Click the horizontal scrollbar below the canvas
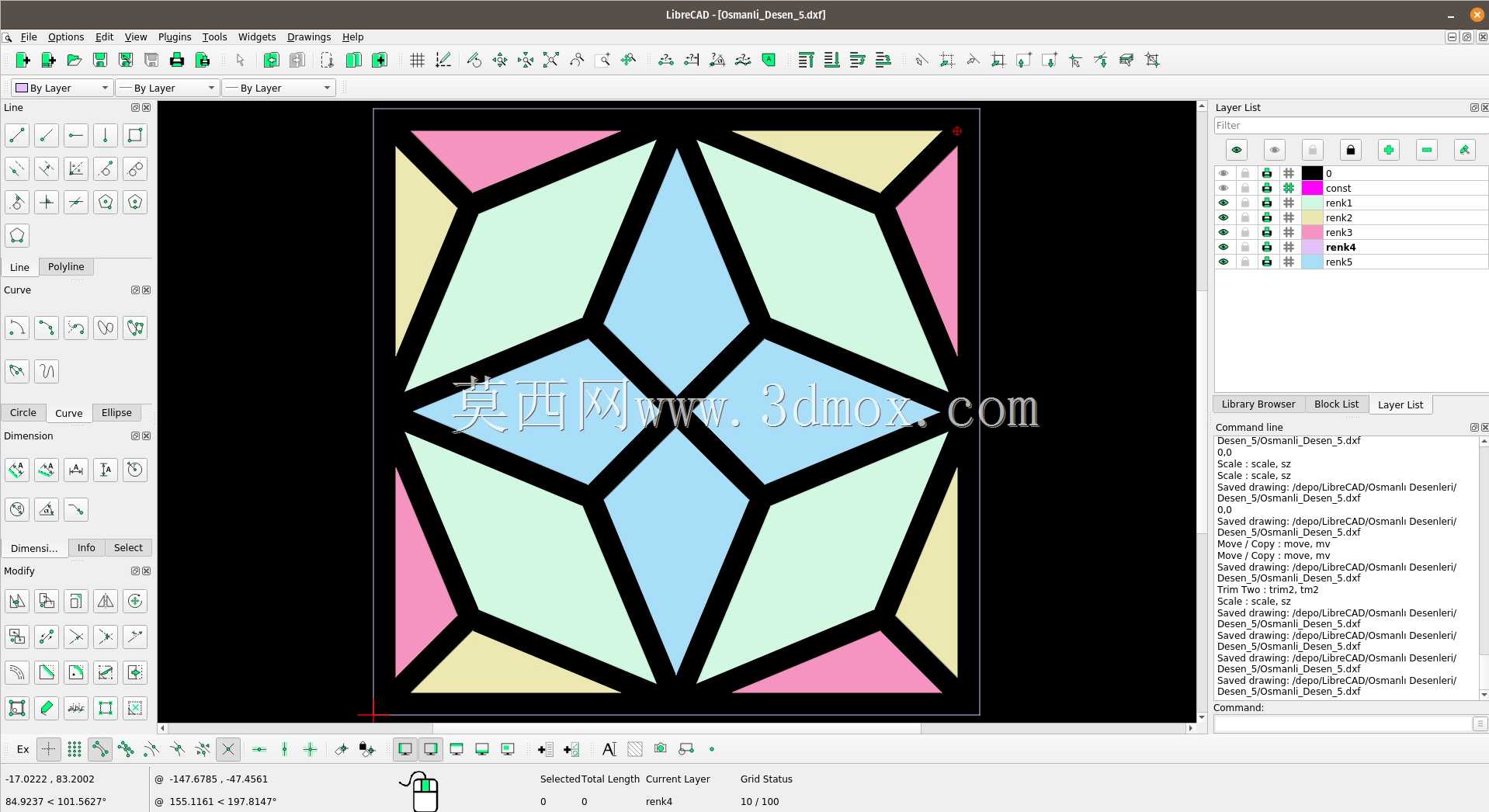The width and height of the screenshot is (1489, 812). [x=675, y=728]
